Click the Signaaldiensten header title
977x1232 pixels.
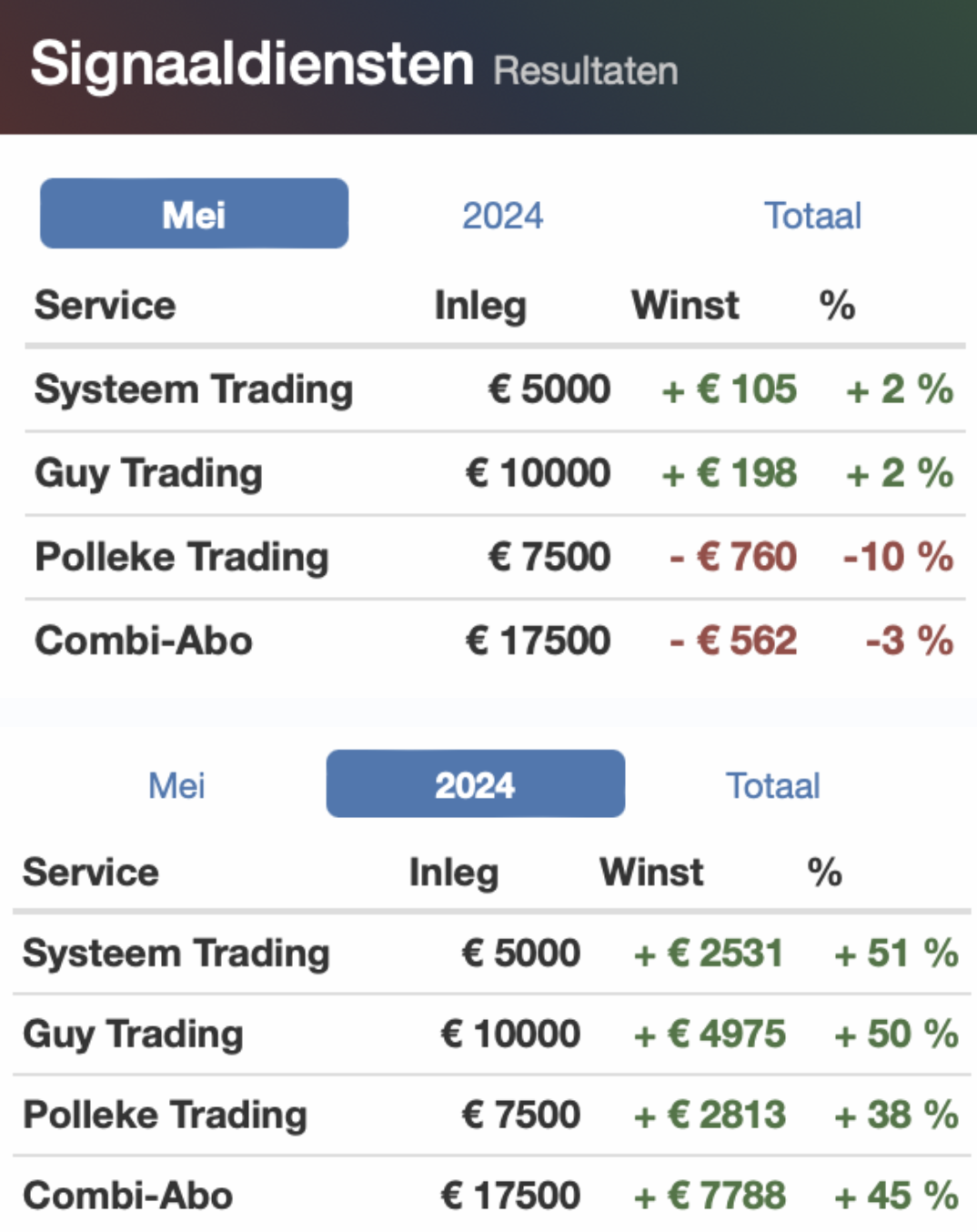(x=252, y=64)
